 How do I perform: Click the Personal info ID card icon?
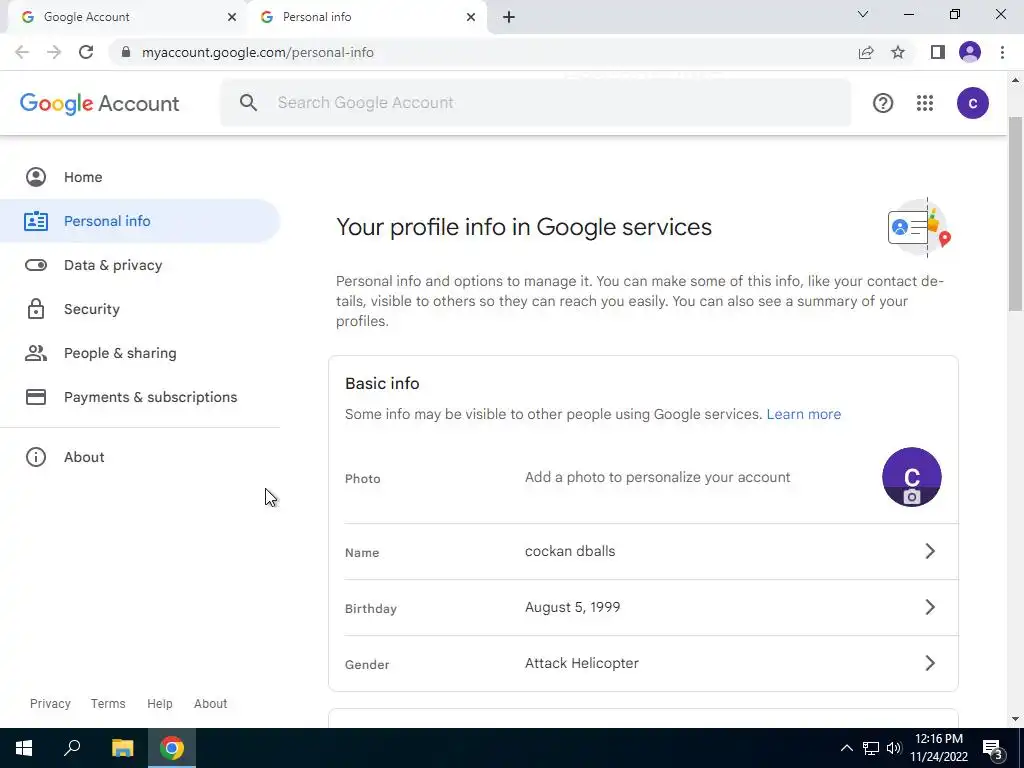tap(36, 221)
